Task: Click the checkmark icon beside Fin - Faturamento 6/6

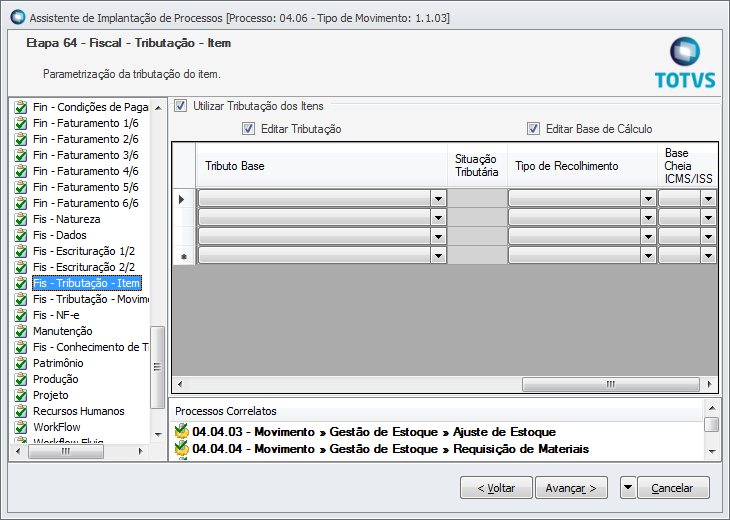Action: point(20,203)
